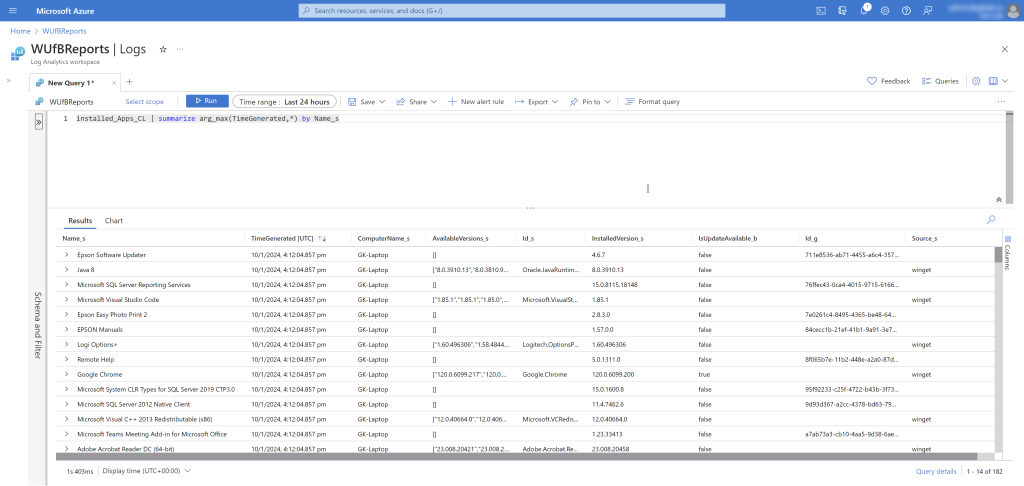Search results with magnifier icon
The height and width of the screenshot is (486, 1024).
pos(991,220)
